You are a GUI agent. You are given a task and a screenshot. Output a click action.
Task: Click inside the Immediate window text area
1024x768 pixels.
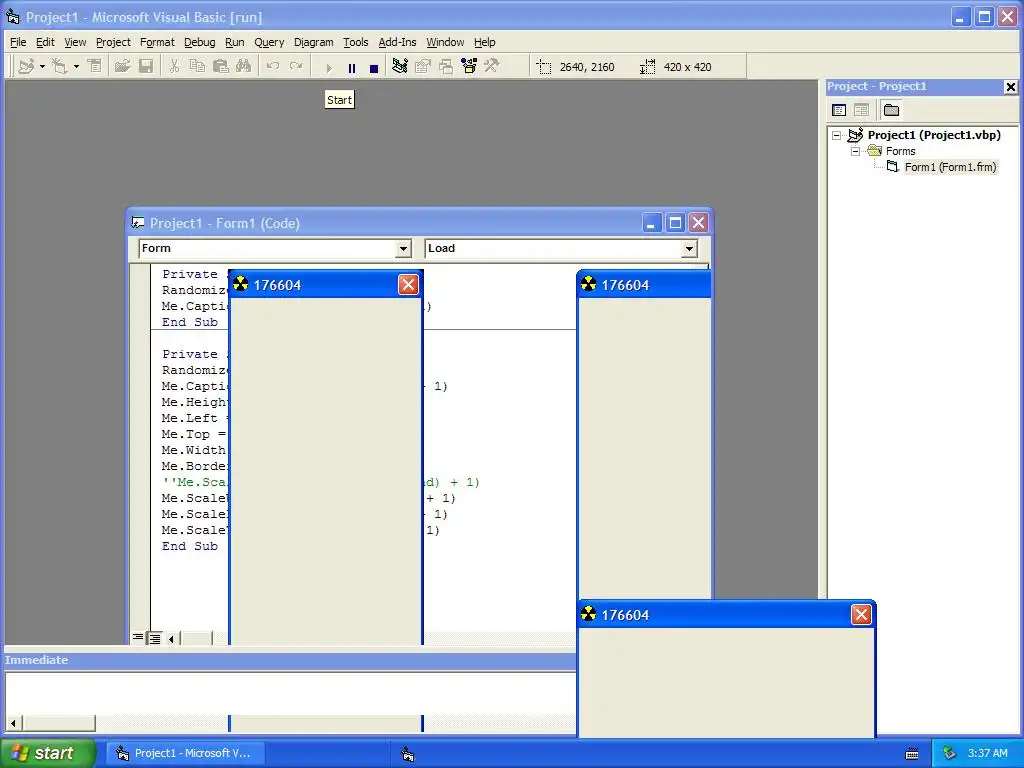(291, 694)
